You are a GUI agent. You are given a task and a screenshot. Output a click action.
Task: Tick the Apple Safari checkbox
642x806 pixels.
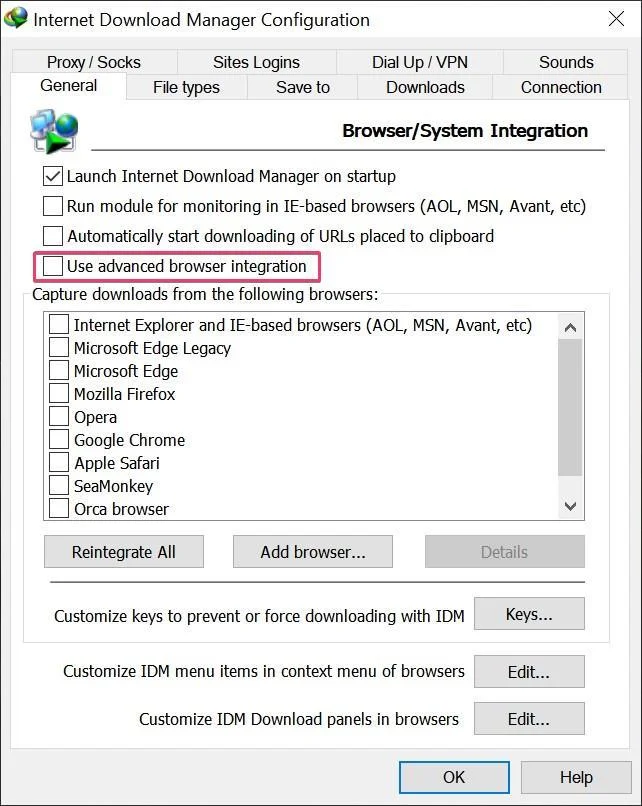point(59,462)
